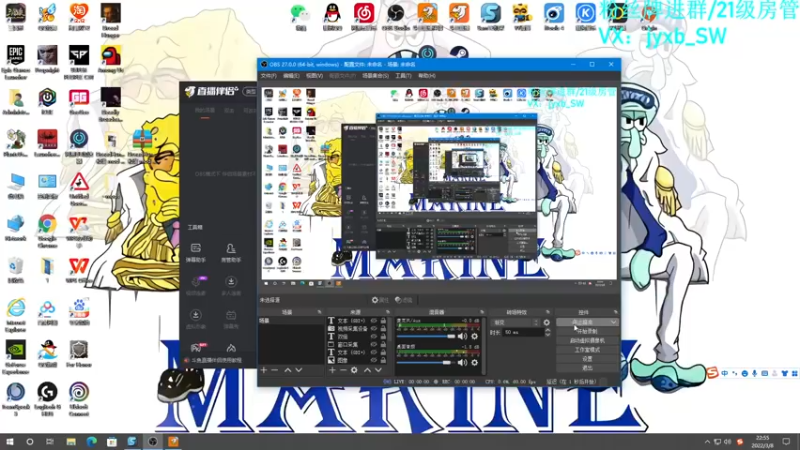Toggle lock on 图像 source
800x450 pixels.
click(x=383, y=360)
